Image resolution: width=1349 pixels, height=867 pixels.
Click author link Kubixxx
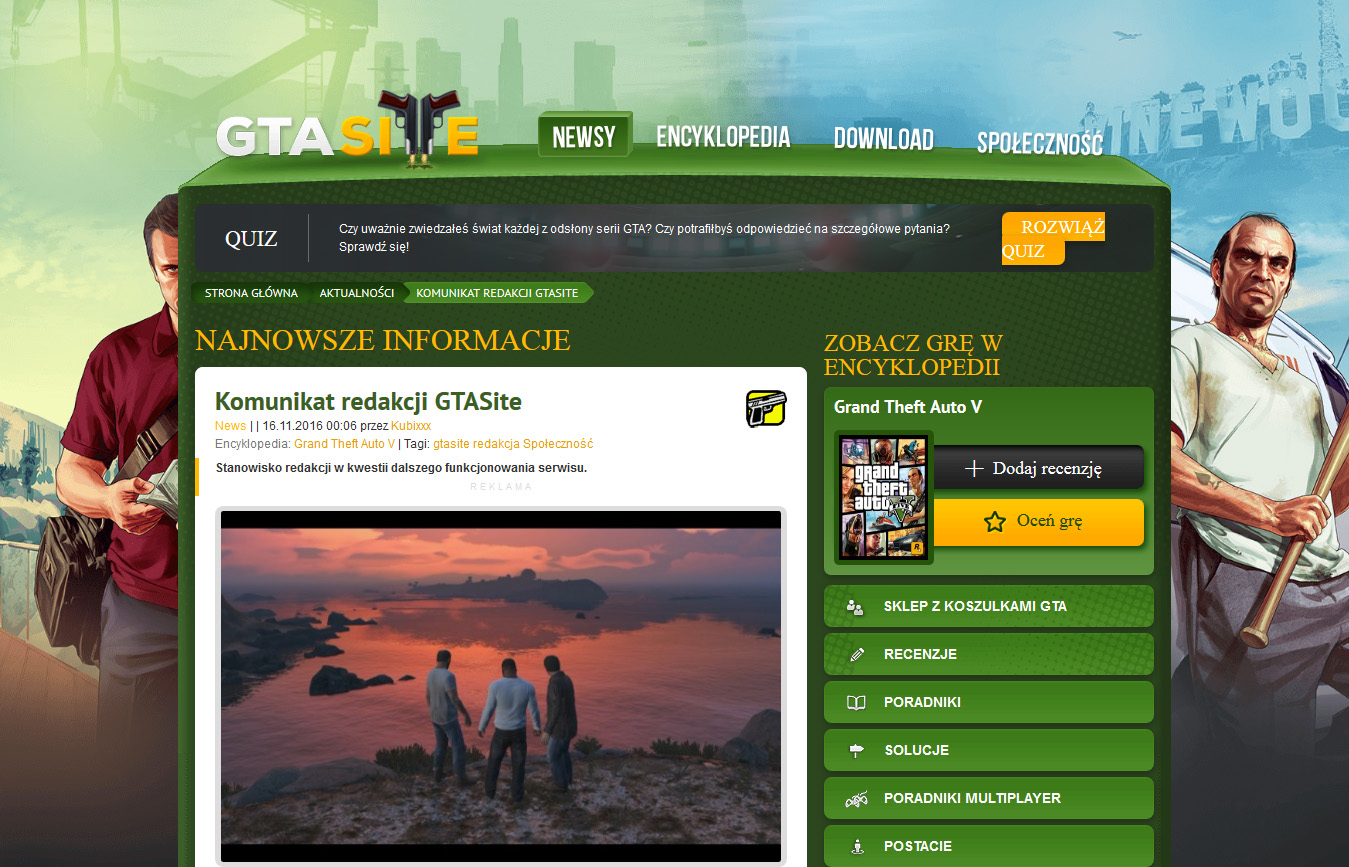pyautogui.click(x=411, y=426)
